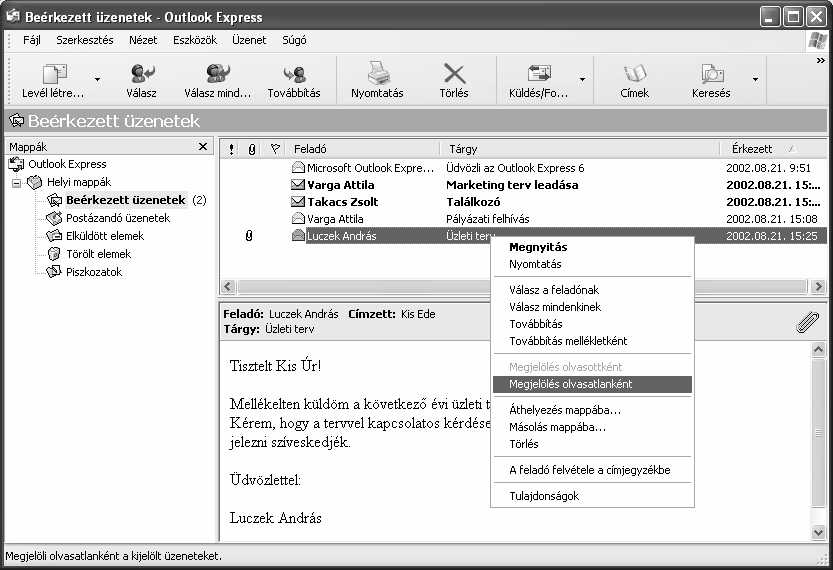The image size is (833, 570).
Task: Click preview pane scroll up arrow
Action: [x=819, y=349]
